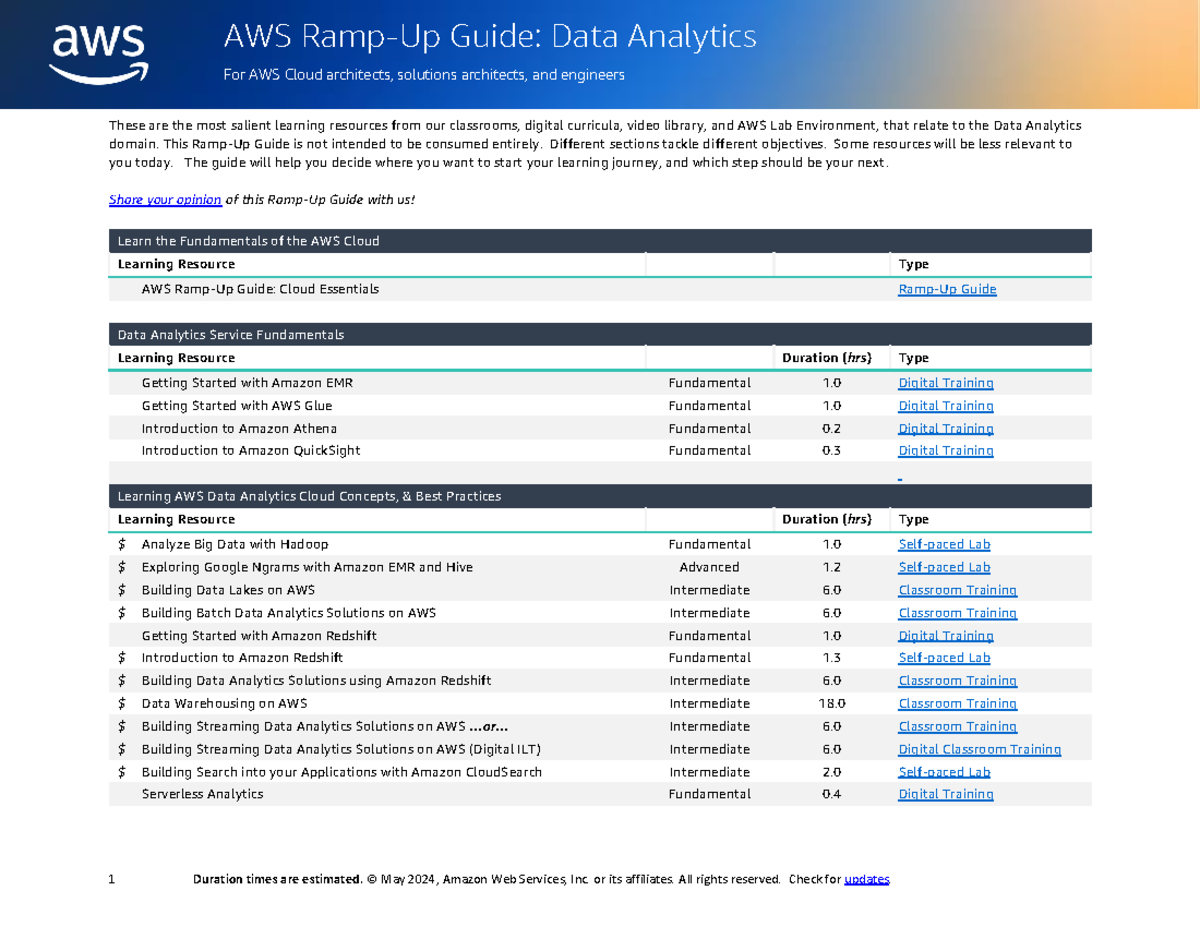Click the dollar sign beside Analyze Big Data with Hadoop
This screenshot has width=1200, height=927.
(x=120, y=544)
